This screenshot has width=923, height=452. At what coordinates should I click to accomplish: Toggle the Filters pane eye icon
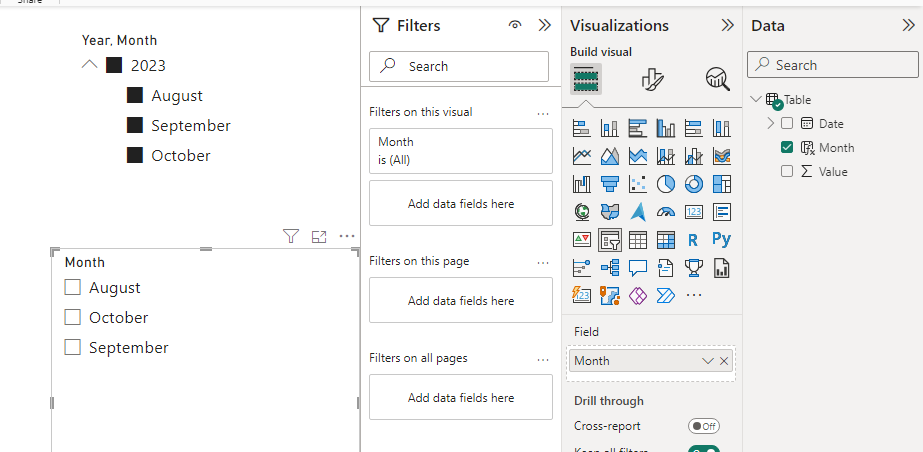click(x=515, y=25)
